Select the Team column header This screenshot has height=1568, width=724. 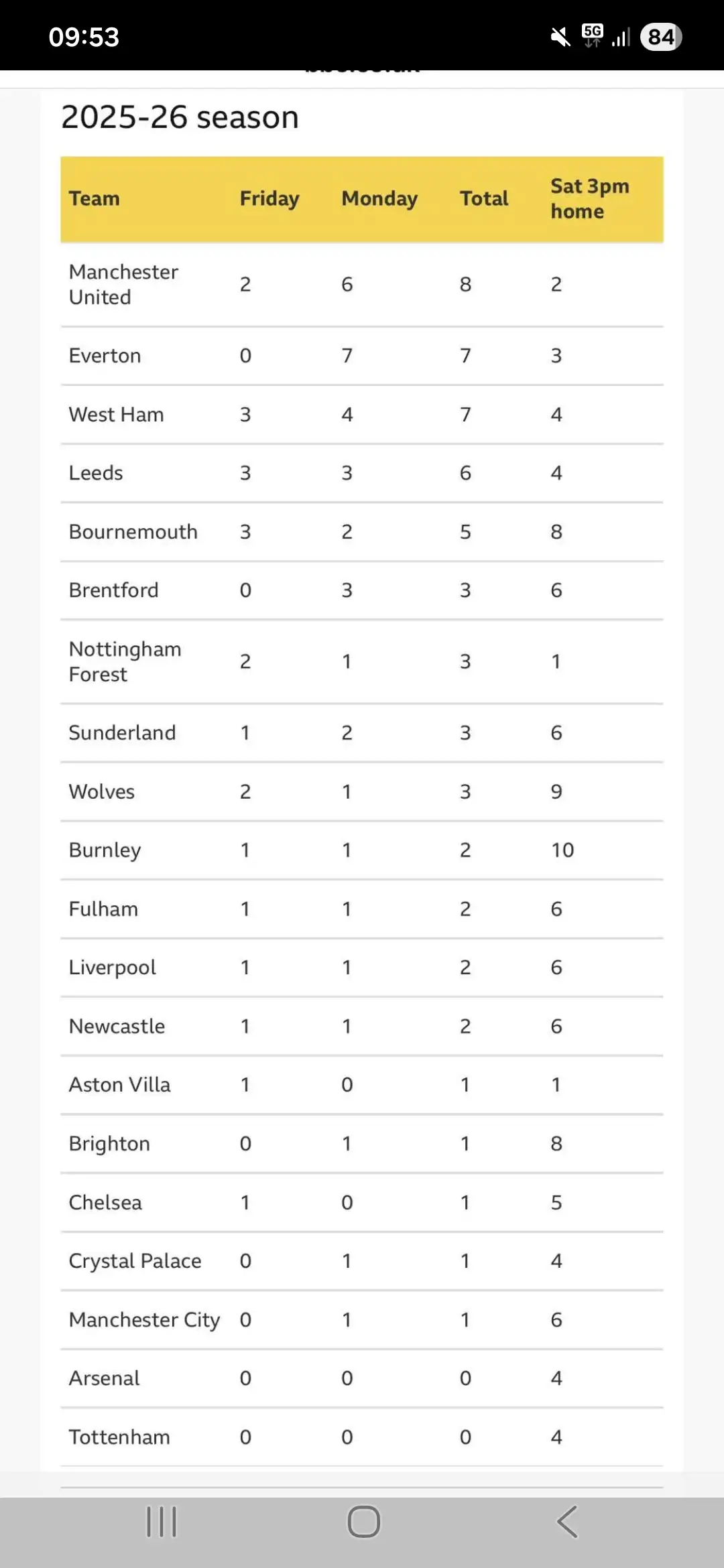[x=95, y=198]
